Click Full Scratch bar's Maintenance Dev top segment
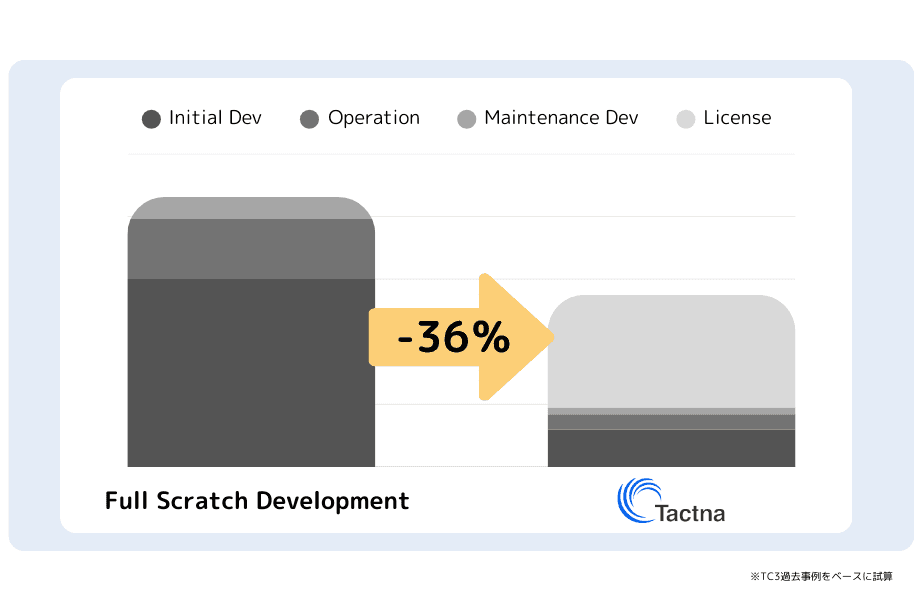Image resolution: width=923 pixels, height=600 pixels. [x=251, y=208]
